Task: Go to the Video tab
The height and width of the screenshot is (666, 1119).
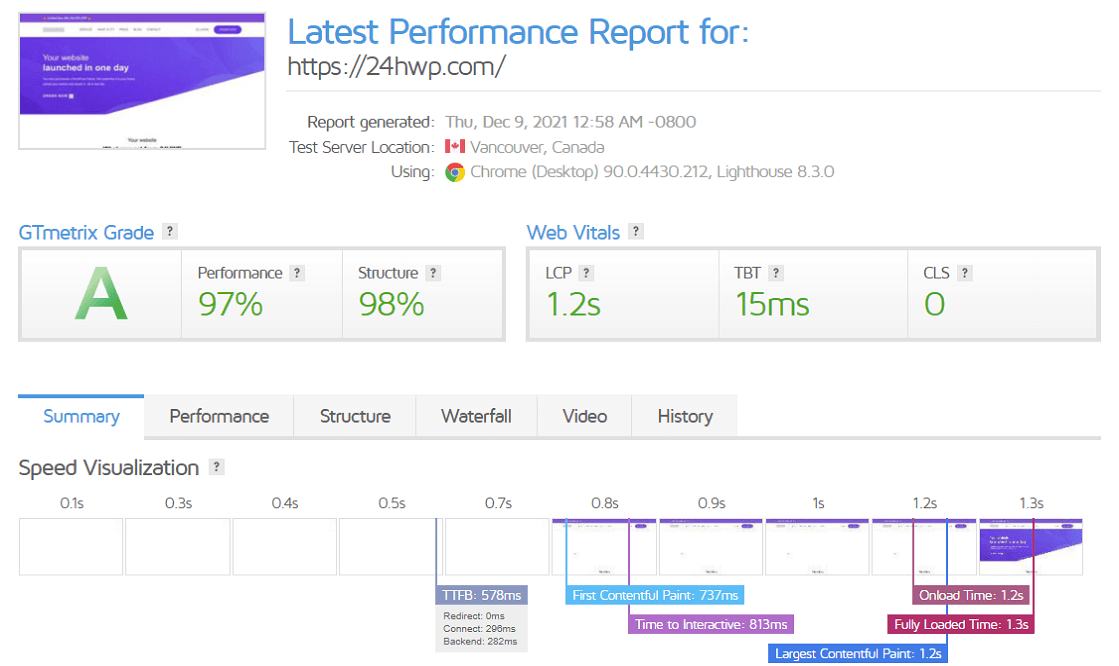Action: 585,416
